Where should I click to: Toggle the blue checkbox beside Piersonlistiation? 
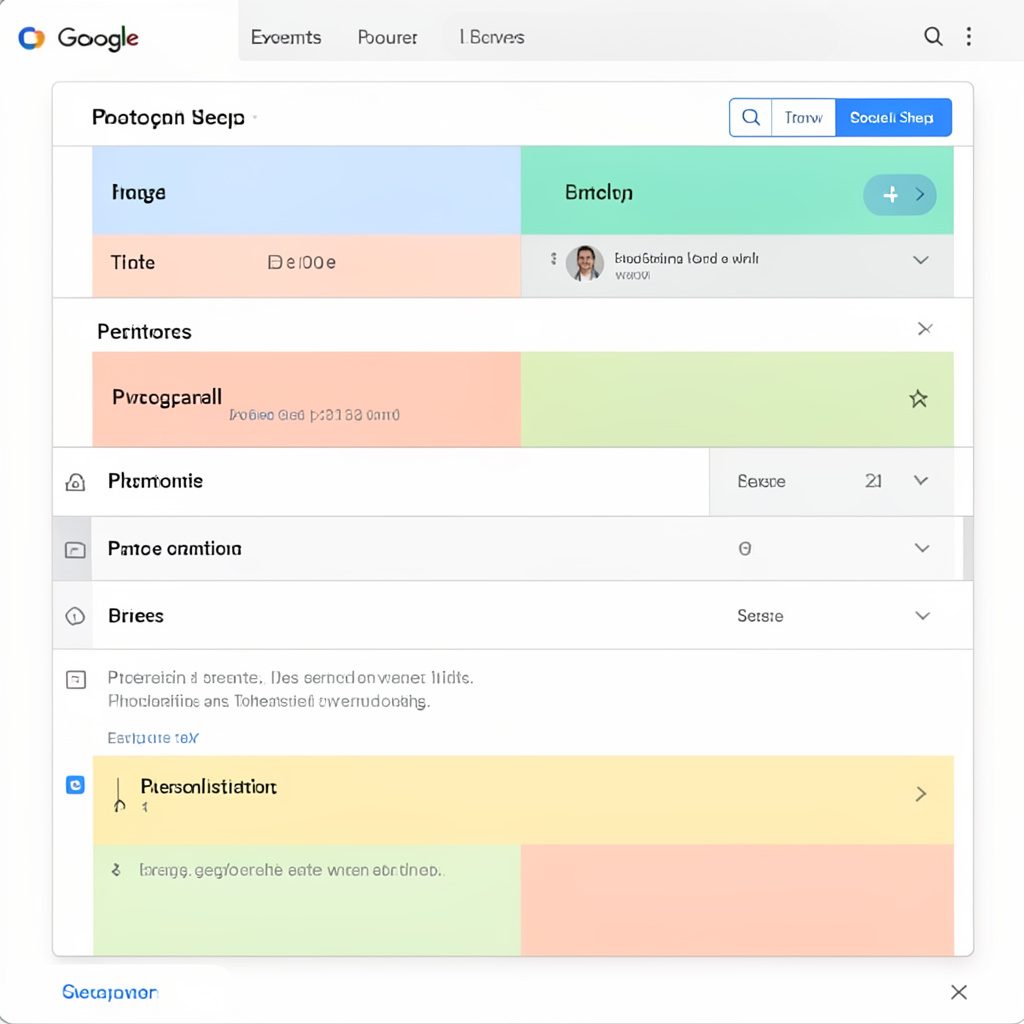click(x=75, y=784)
